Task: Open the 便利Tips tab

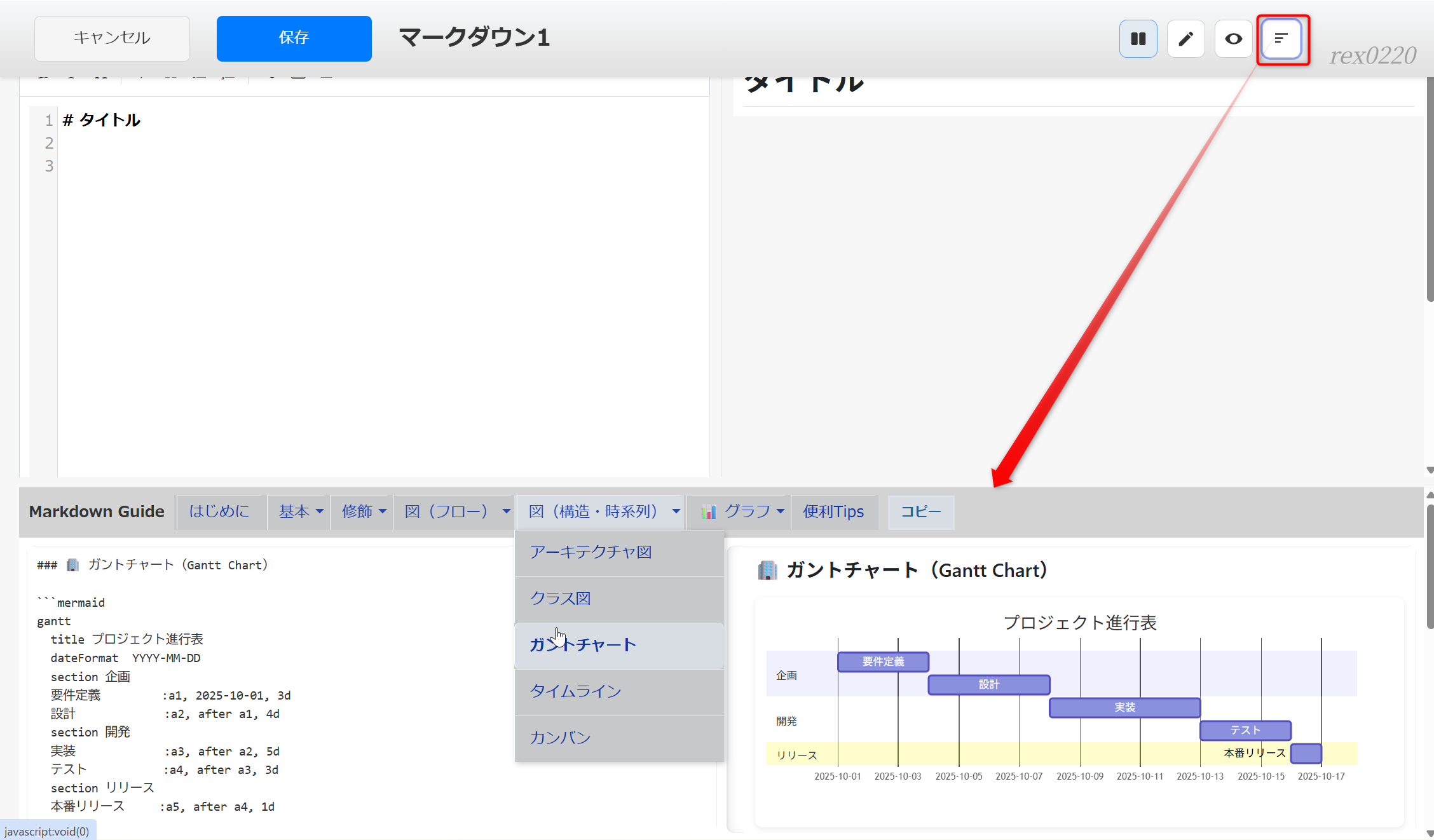Action: pyautogui.click(x=833, y=512)
